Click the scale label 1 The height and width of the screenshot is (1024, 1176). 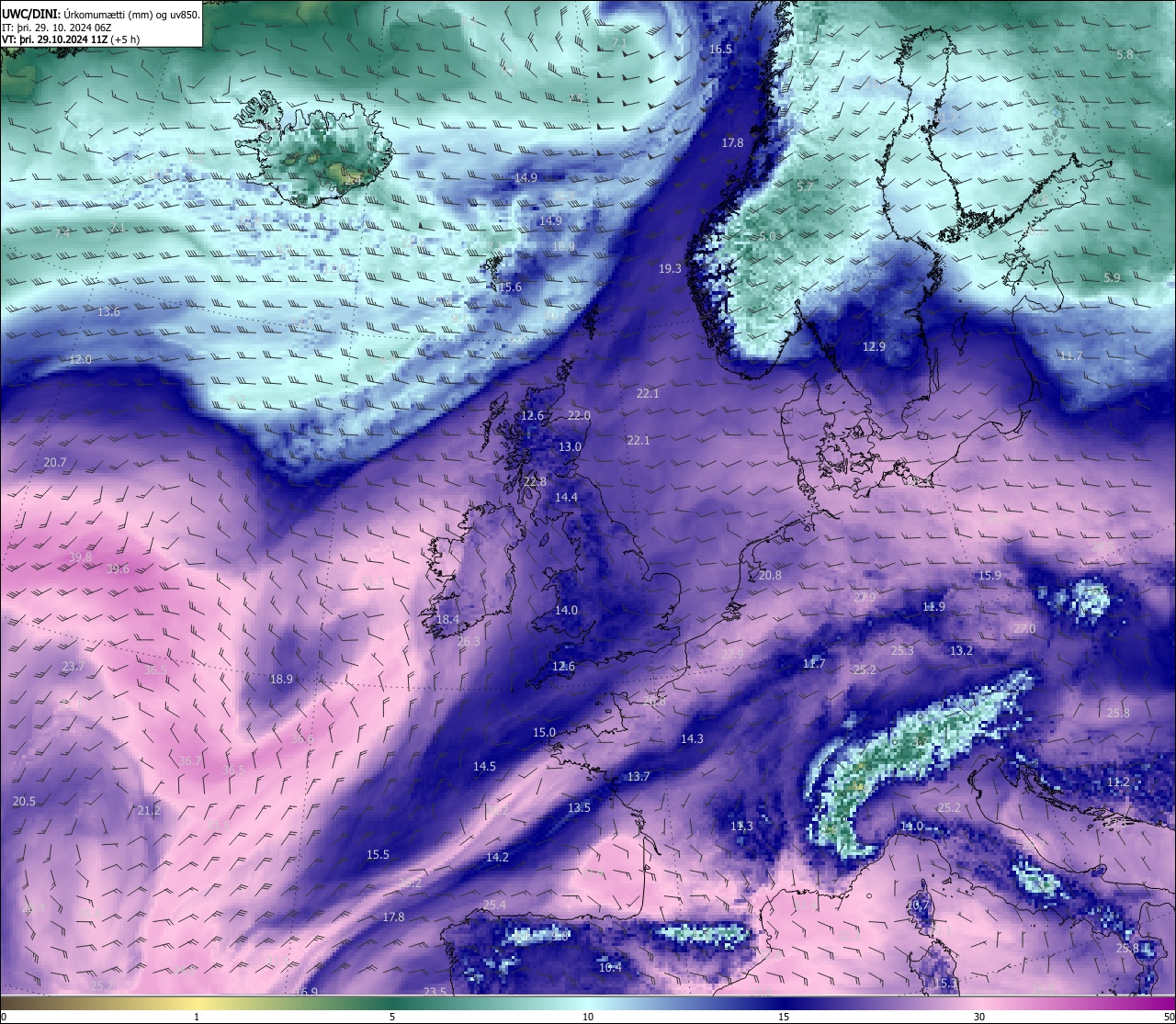pyautogui.click(x=197, y=1017)
